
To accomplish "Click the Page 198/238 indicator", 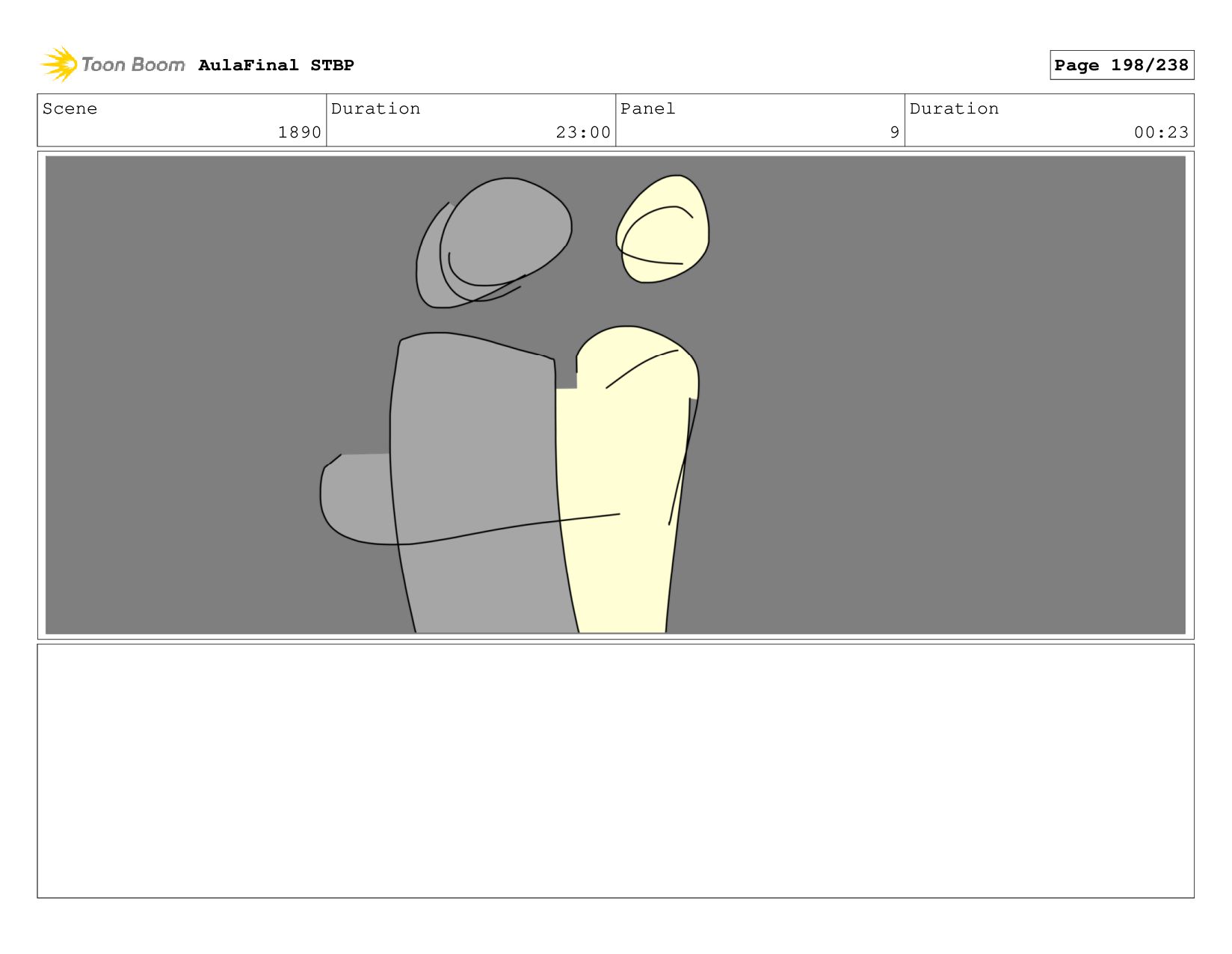I will coord(1121,65).
